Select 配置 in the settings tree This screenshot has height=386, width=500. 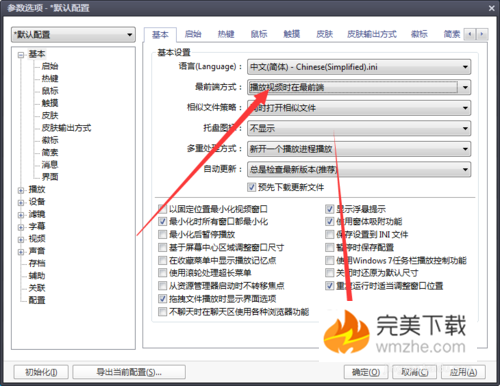click(37, 300)
